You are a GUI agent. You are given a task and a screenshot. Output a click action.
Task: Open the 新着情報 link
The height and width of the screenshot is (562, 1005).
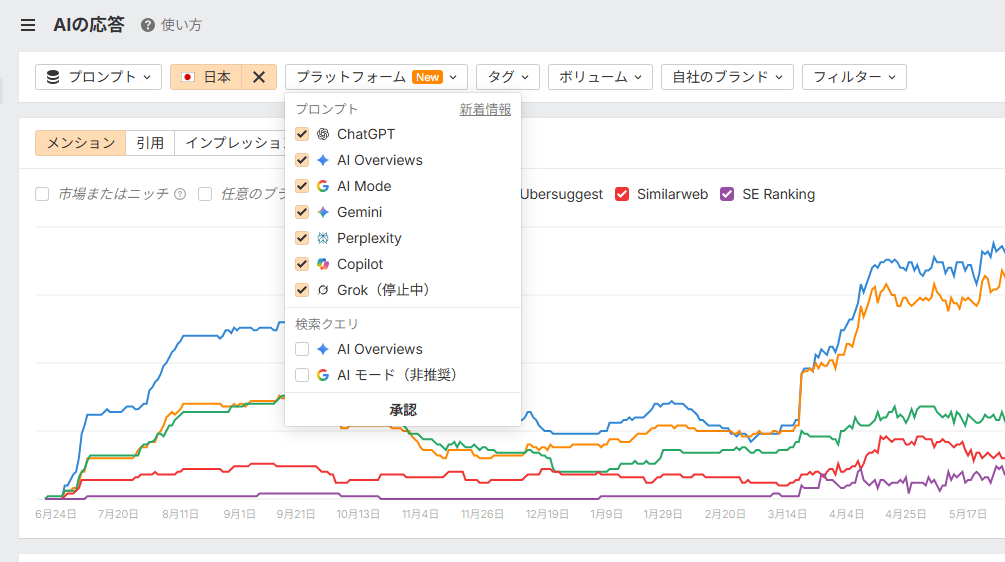pyautogui.click(x=485, y=110)
